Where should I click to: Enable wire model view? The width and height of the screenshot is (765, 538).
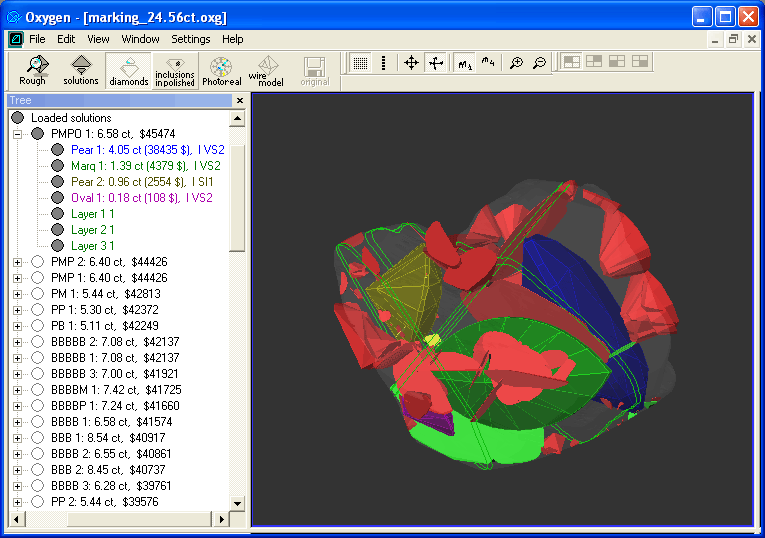coord(265,70)
